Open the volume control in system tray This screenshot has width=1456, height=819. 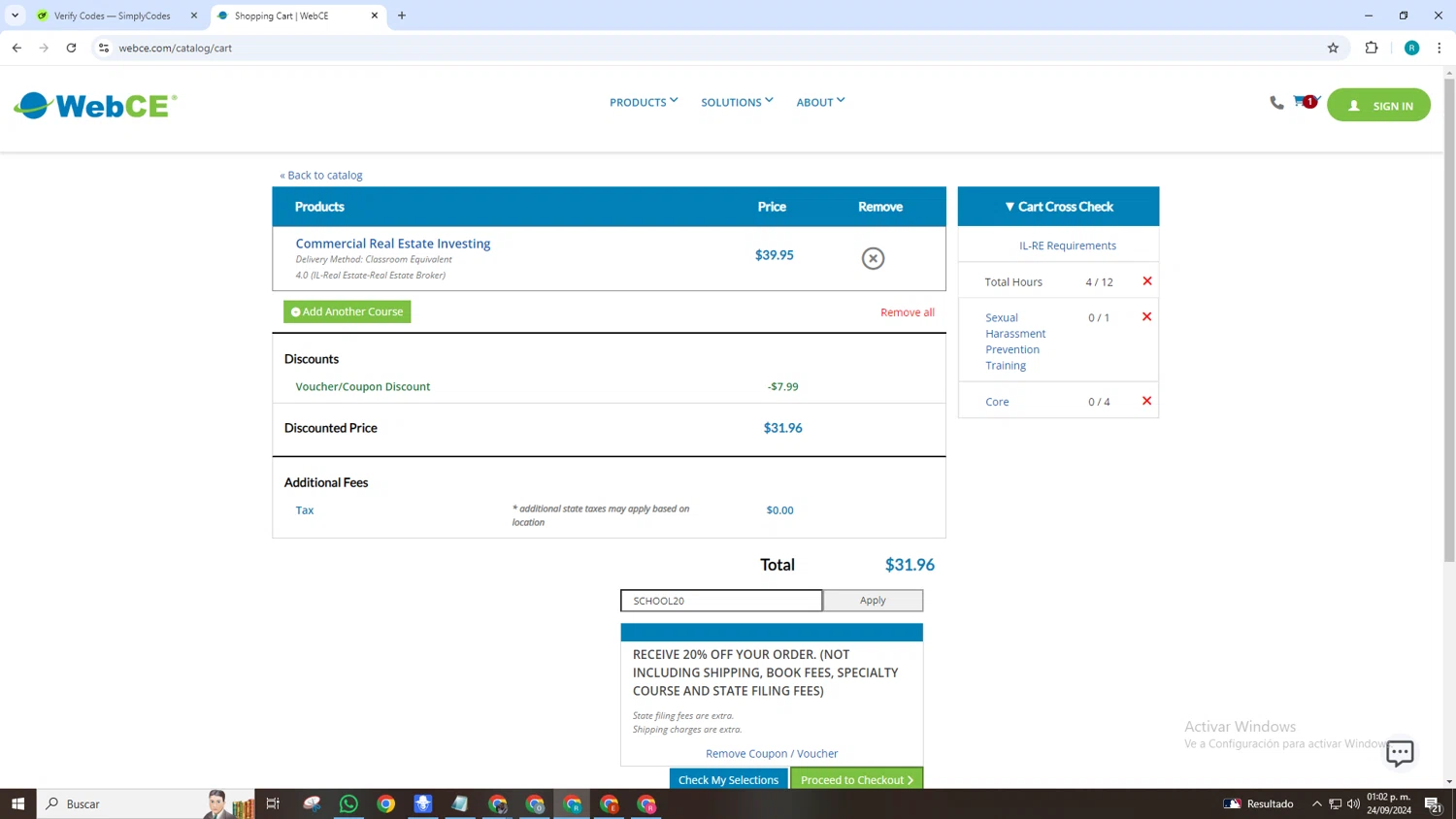pyautogui.click(x=1353, y=803)
